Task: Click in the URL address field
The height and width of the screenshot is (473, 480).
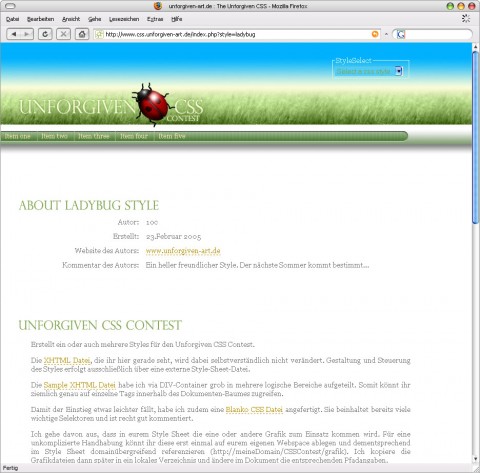Action: 237,34
